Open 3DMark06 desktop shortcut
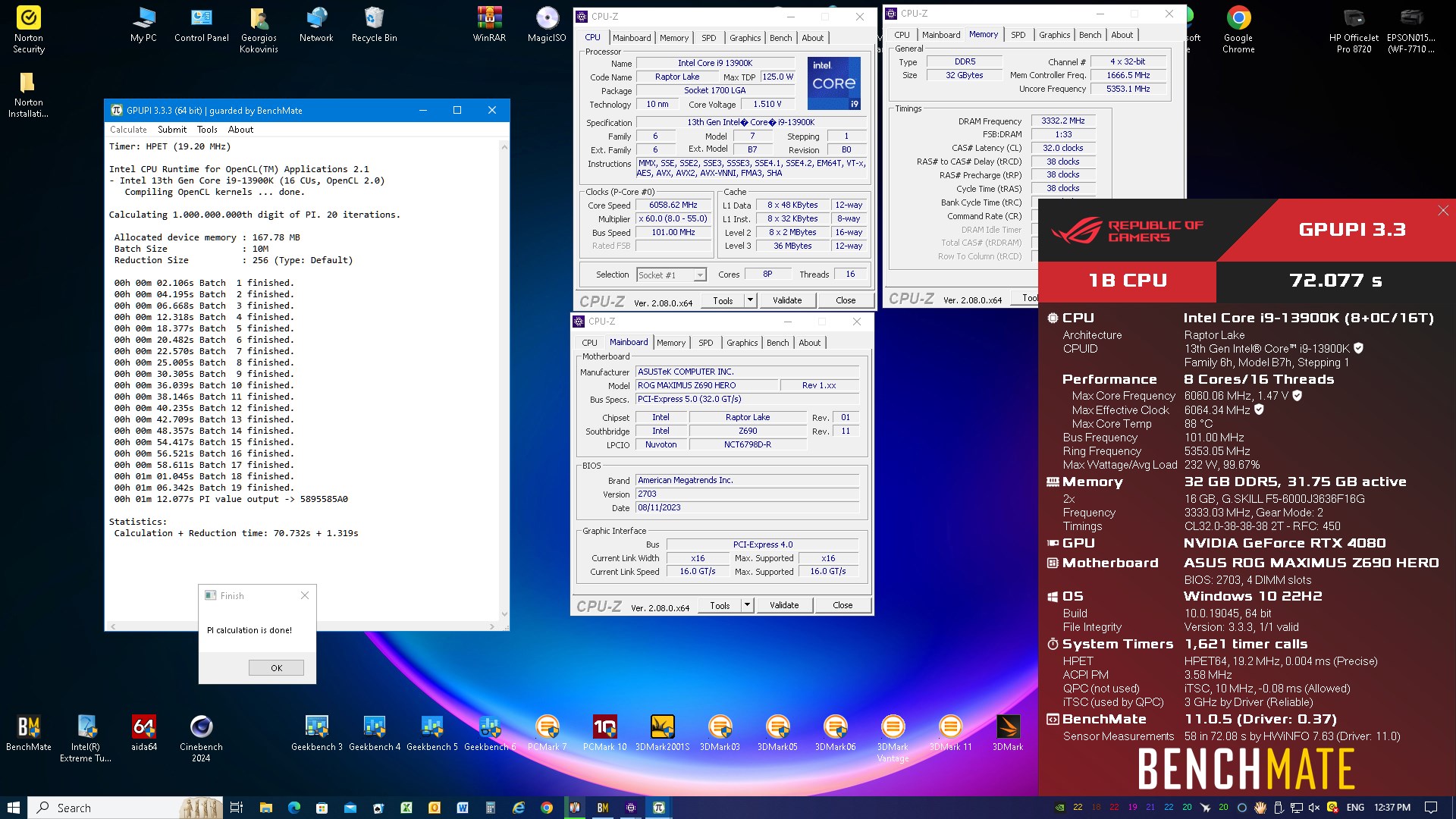This screenshot has height=819, width=1456. (x=835, y=733)
